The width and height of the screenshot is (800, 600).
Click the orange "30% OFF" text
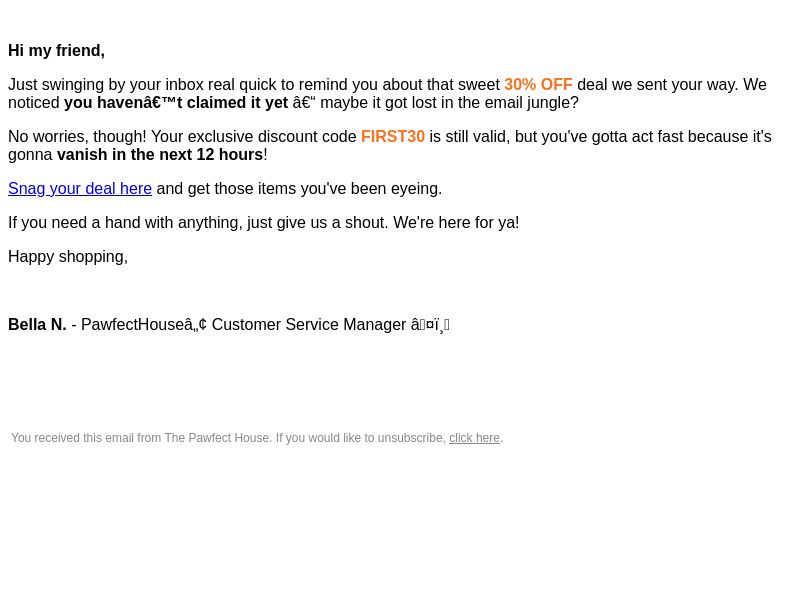(538, 85)
